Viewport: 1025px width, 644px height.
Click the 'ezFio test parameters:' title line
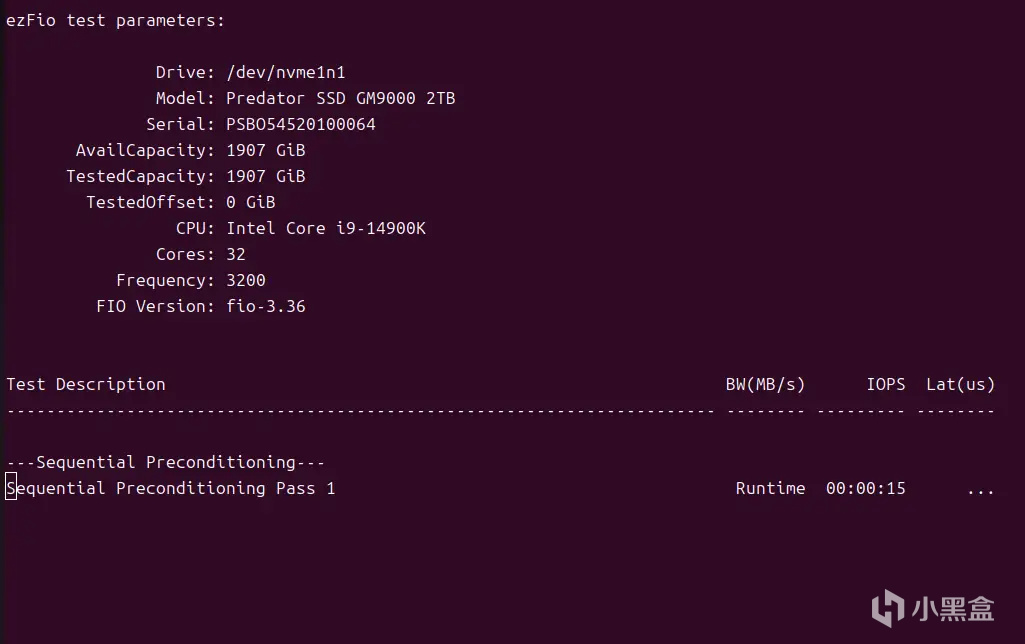coord(116,20)
